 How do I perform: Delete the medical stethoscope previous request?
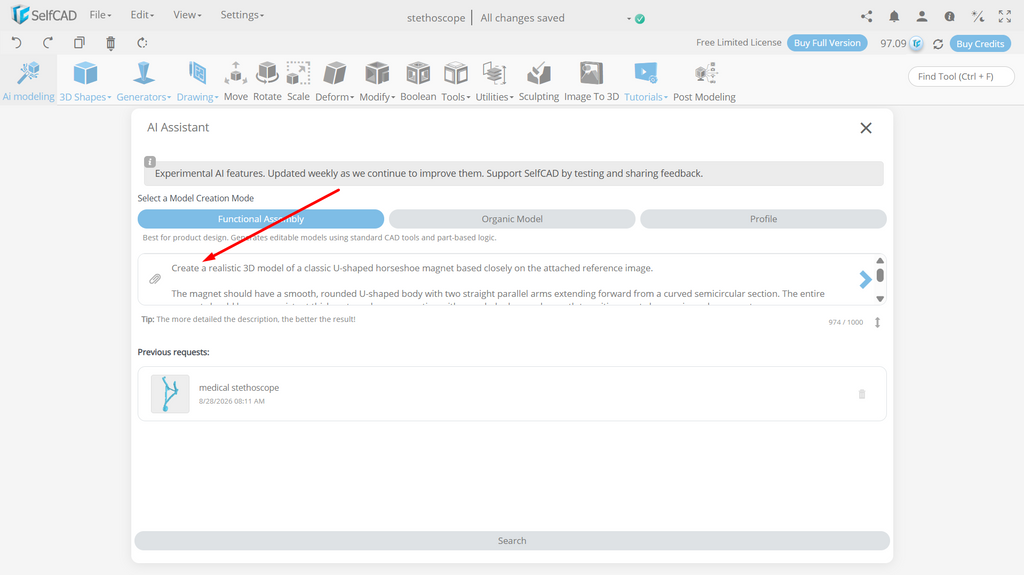coord(862,394)
